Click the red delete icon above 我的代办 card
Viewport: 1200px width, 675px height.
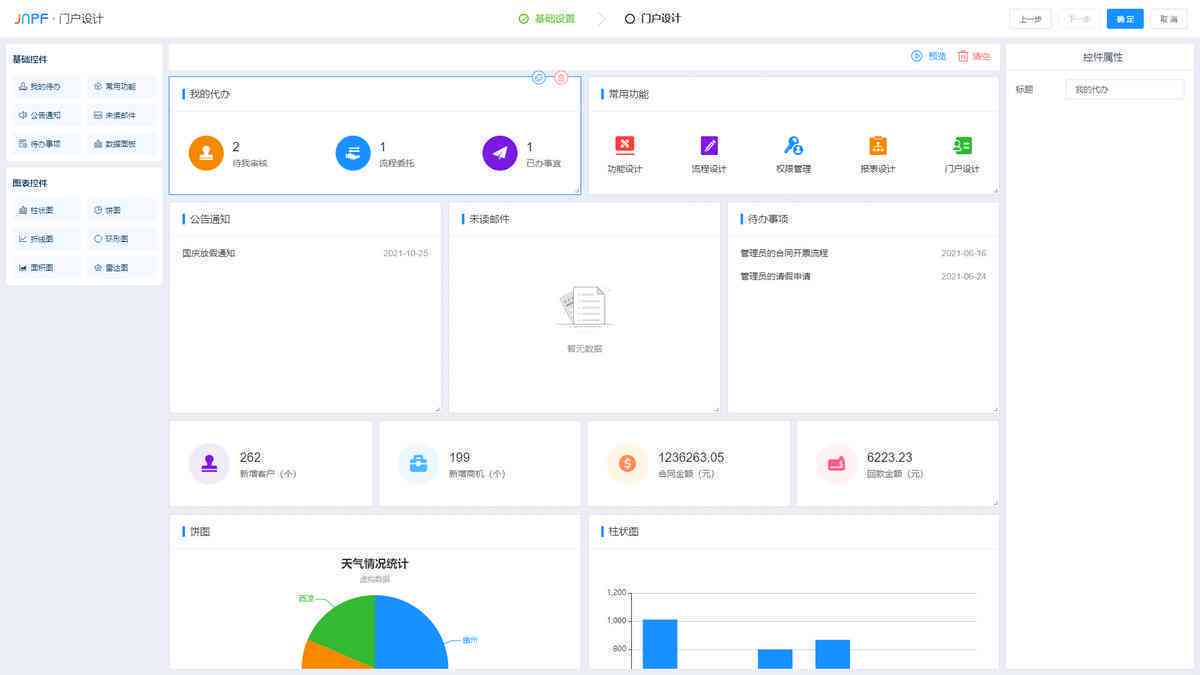click(x=561, y=77)
